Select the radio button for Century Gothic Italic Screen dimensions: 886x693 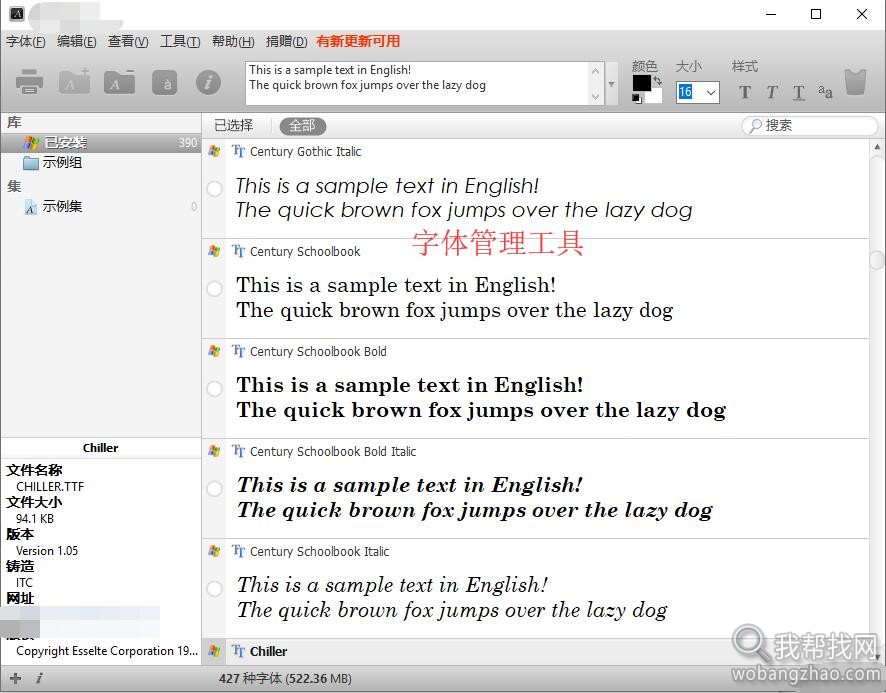click(214, 188)
